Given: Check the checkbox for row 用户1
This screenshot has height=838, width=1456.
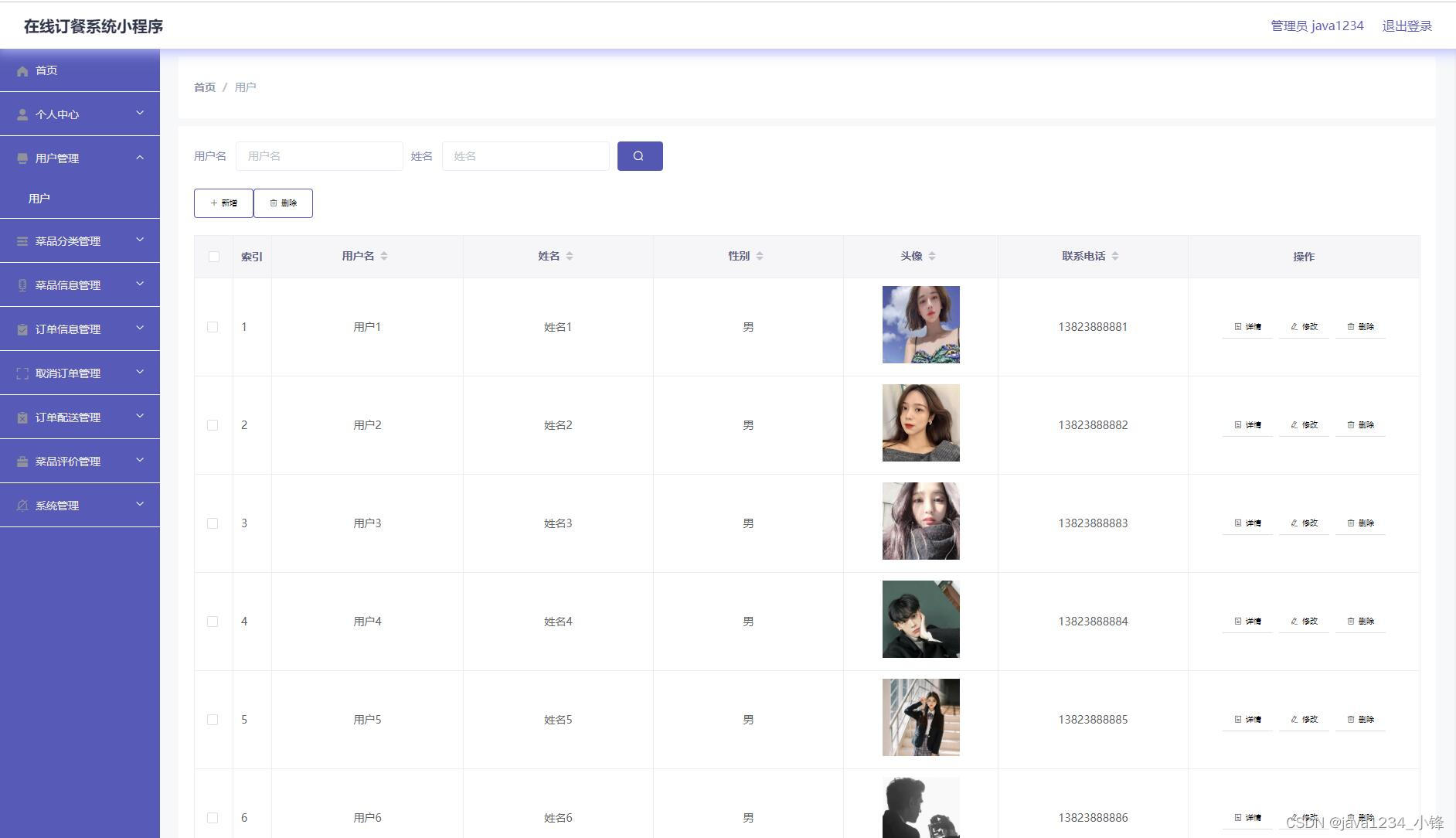Looking at the screenshot, I should click(213, 327).
